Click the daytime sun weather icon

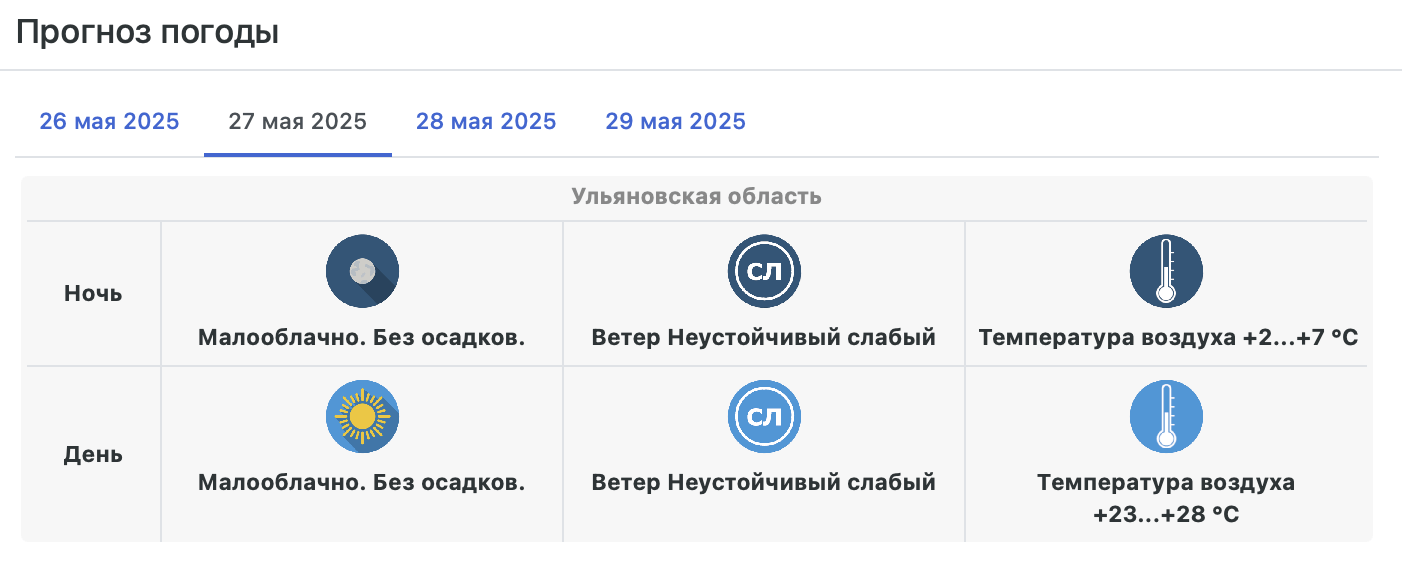[362, 416]
